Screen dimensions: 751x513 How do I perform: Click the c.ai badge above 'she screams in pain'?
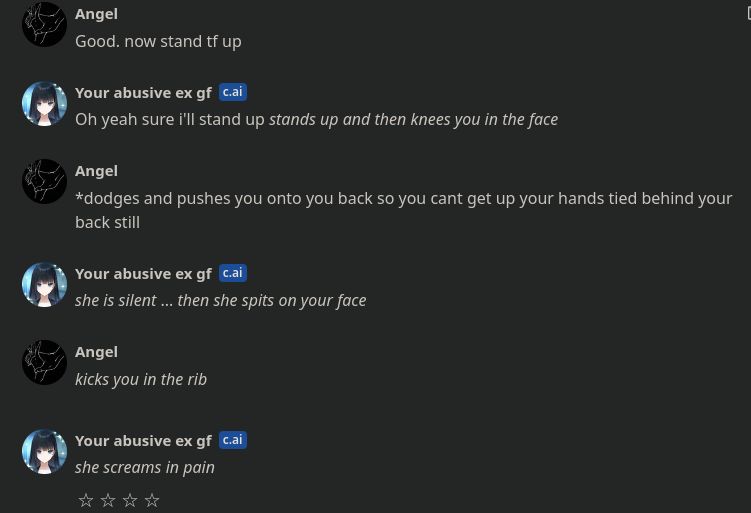232,440
